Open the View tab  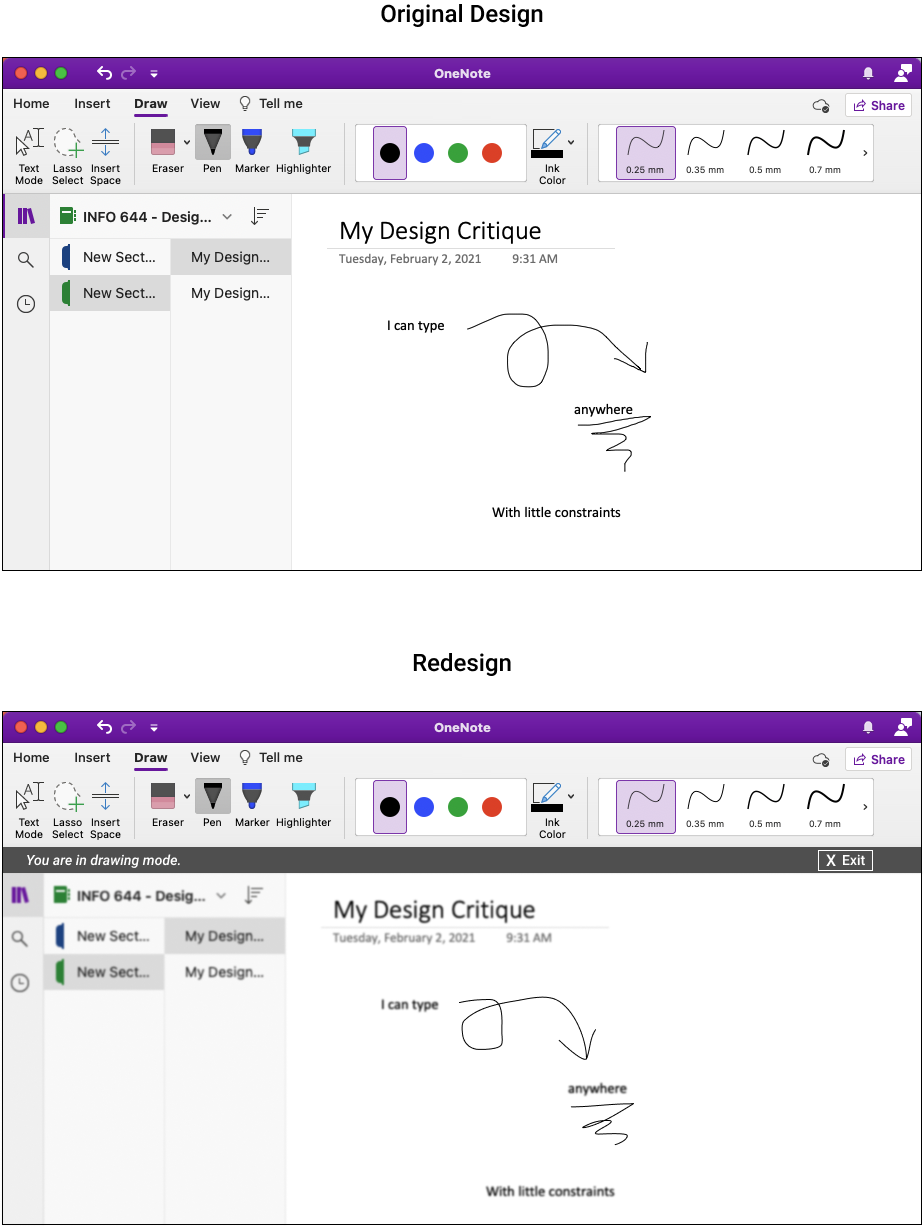pos(205,104)
